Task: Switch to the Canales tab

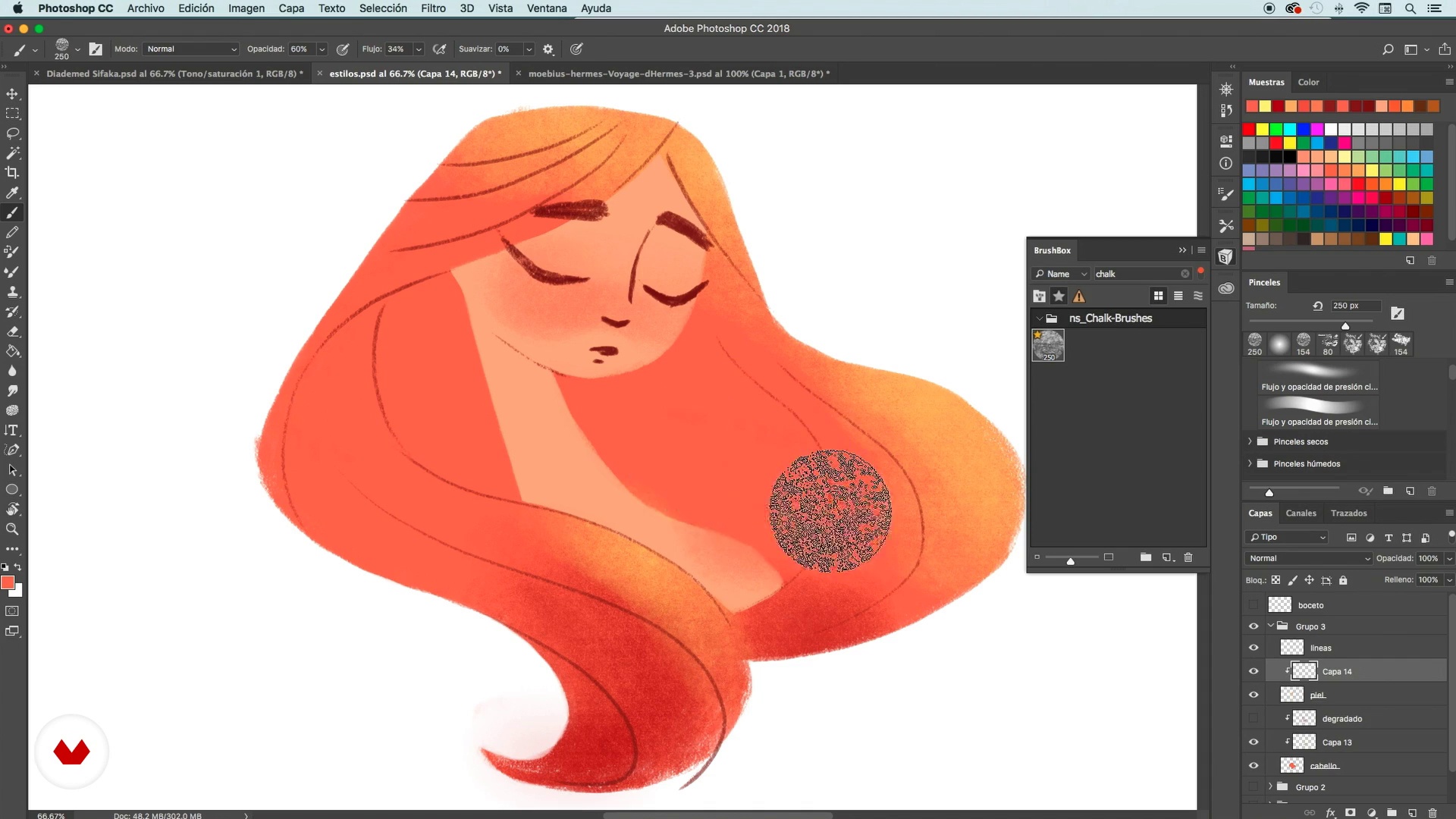Action: tap(1301, 513)
